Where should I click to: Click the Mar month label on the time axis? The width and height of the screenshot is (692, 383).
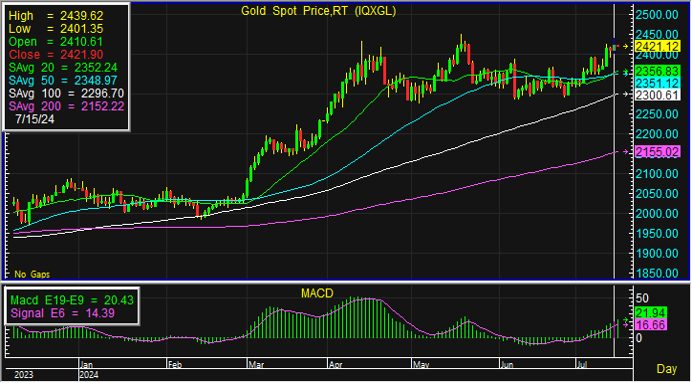[256, 364]
